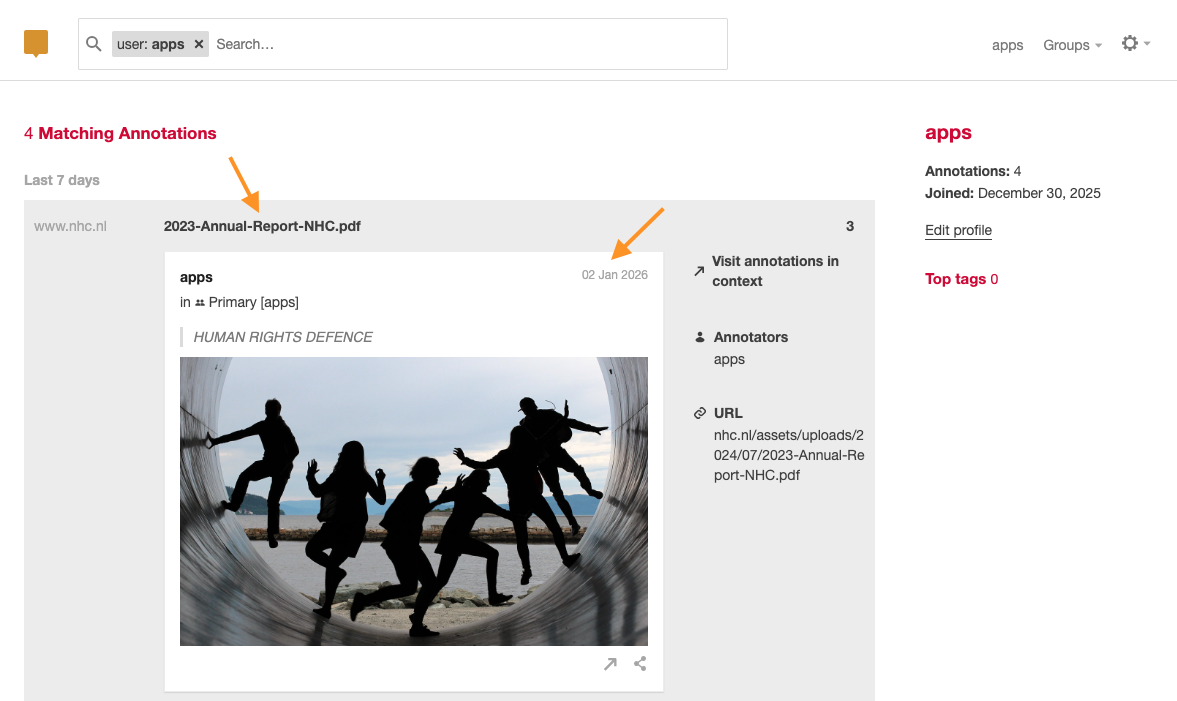
Task: Click the Hypothesis bookmark logo icon
Action: [35, 43]
